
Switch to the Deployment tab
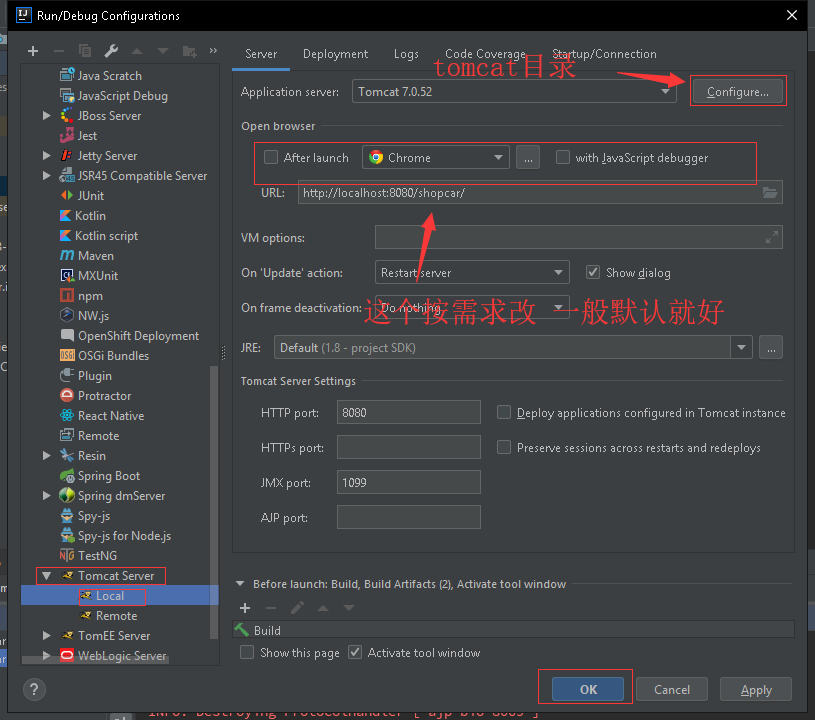click(335, 54)
